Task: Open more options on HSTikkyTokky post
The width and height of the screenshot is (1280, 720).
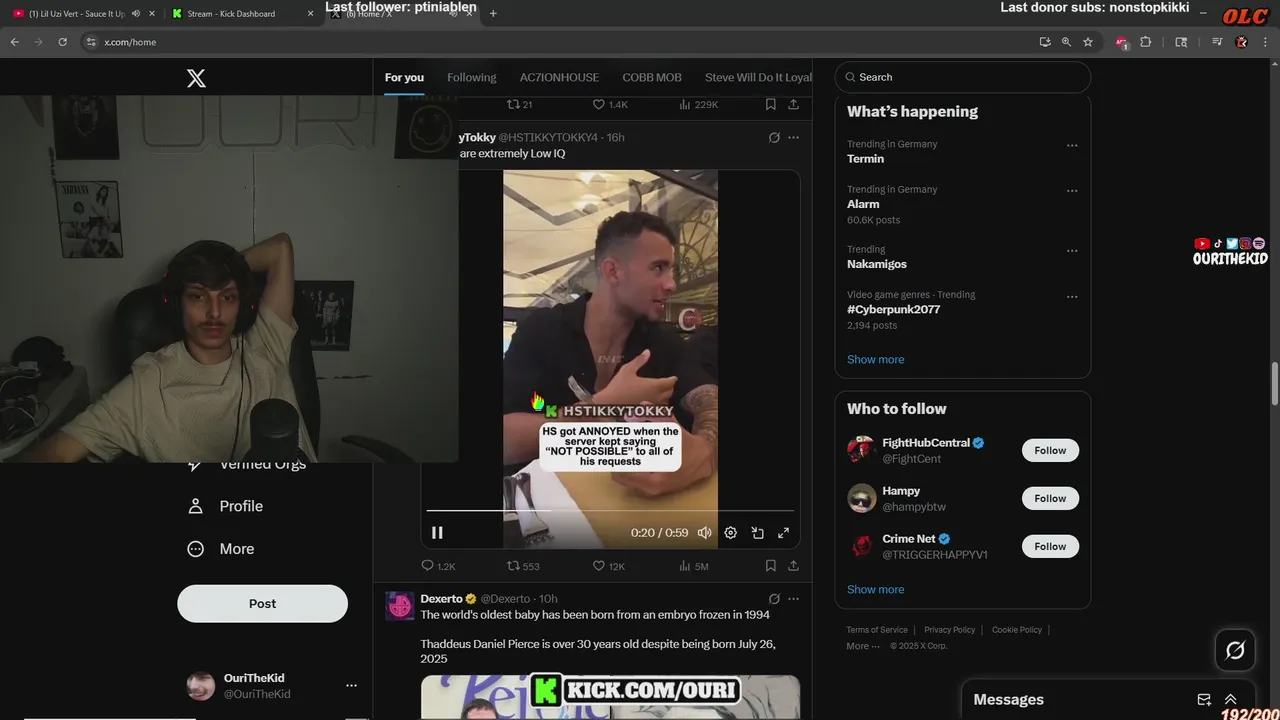Action: 794,138
